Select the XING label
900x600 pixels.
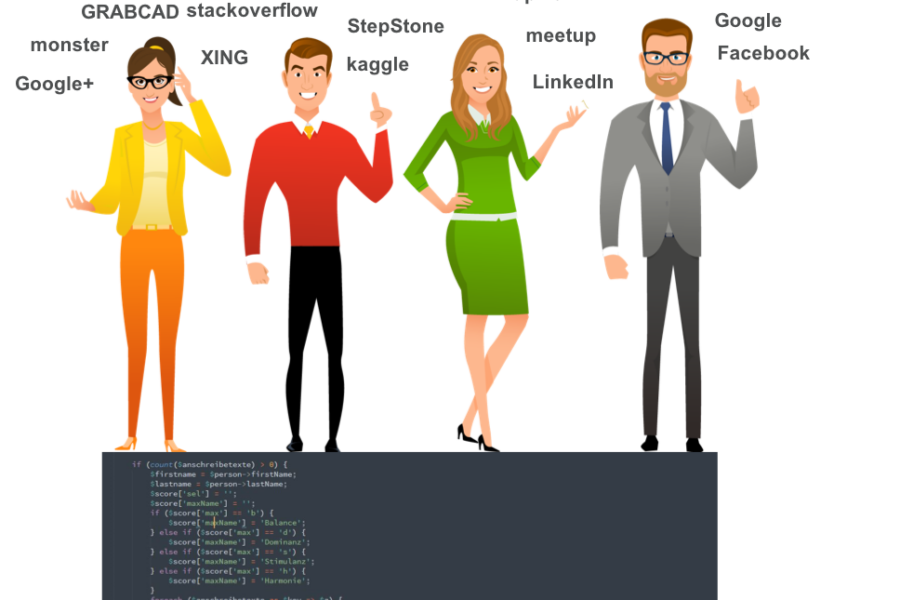[224, 57]
